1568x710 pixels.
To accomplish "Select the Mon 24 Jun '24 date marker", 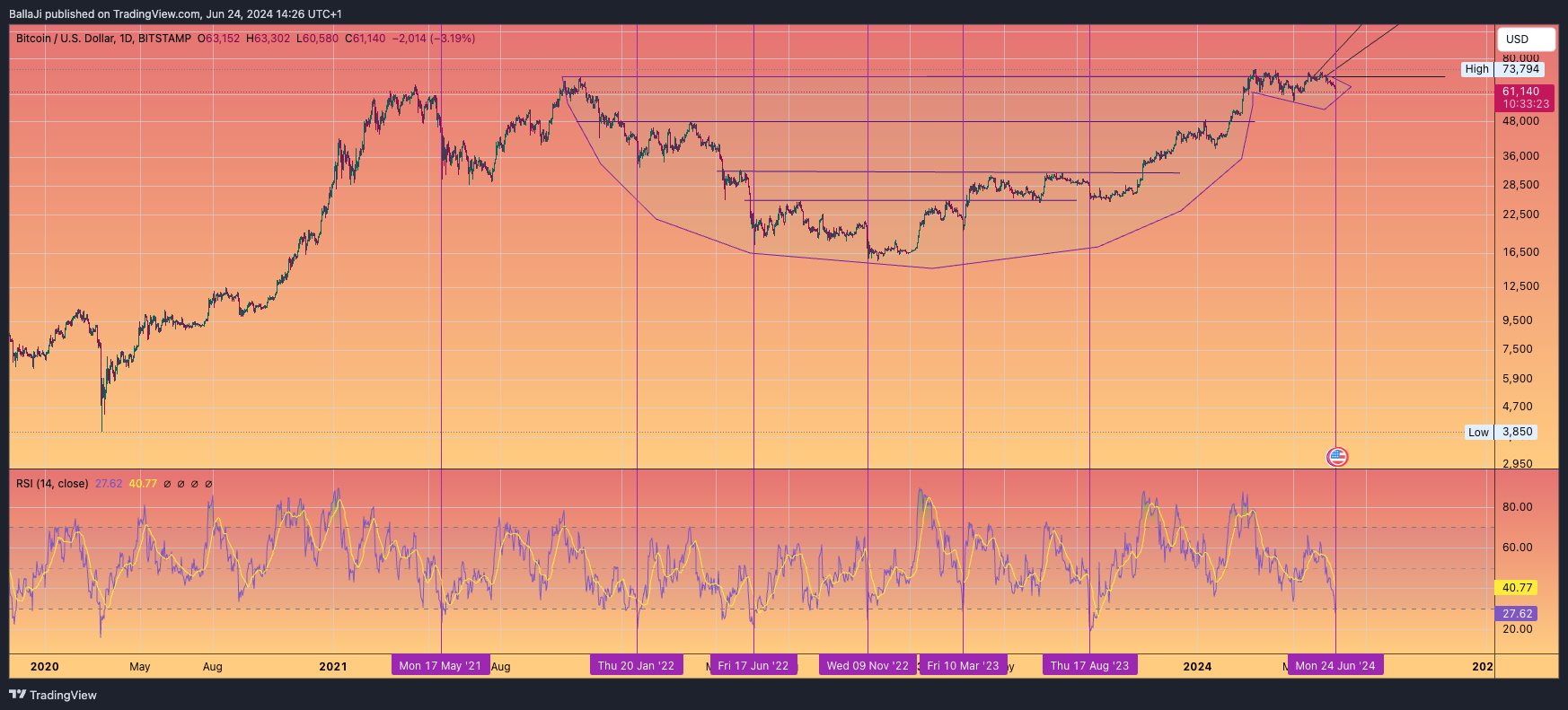I will 1335,665.
